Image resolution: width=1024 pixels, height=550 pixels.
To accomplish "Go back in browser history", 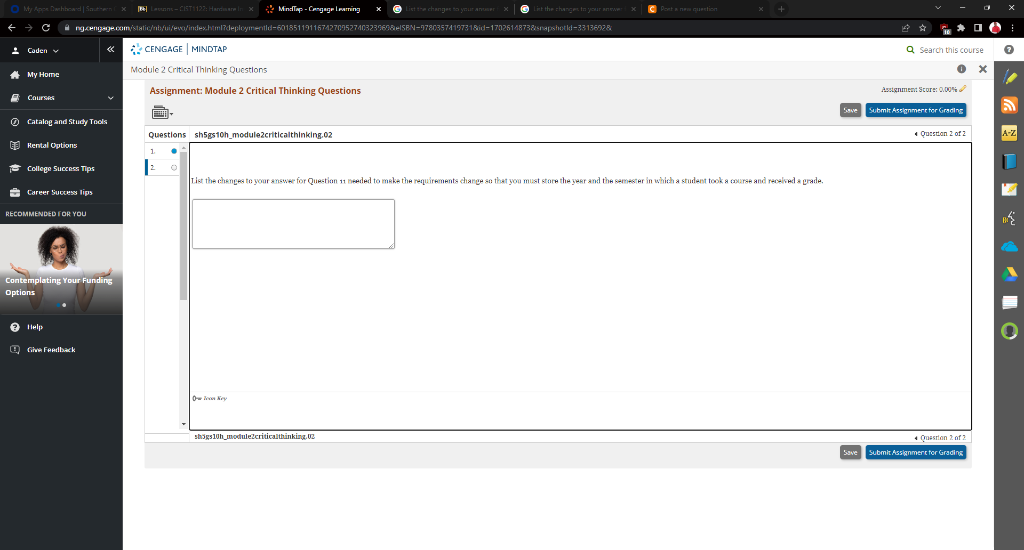I will (12, 27).
